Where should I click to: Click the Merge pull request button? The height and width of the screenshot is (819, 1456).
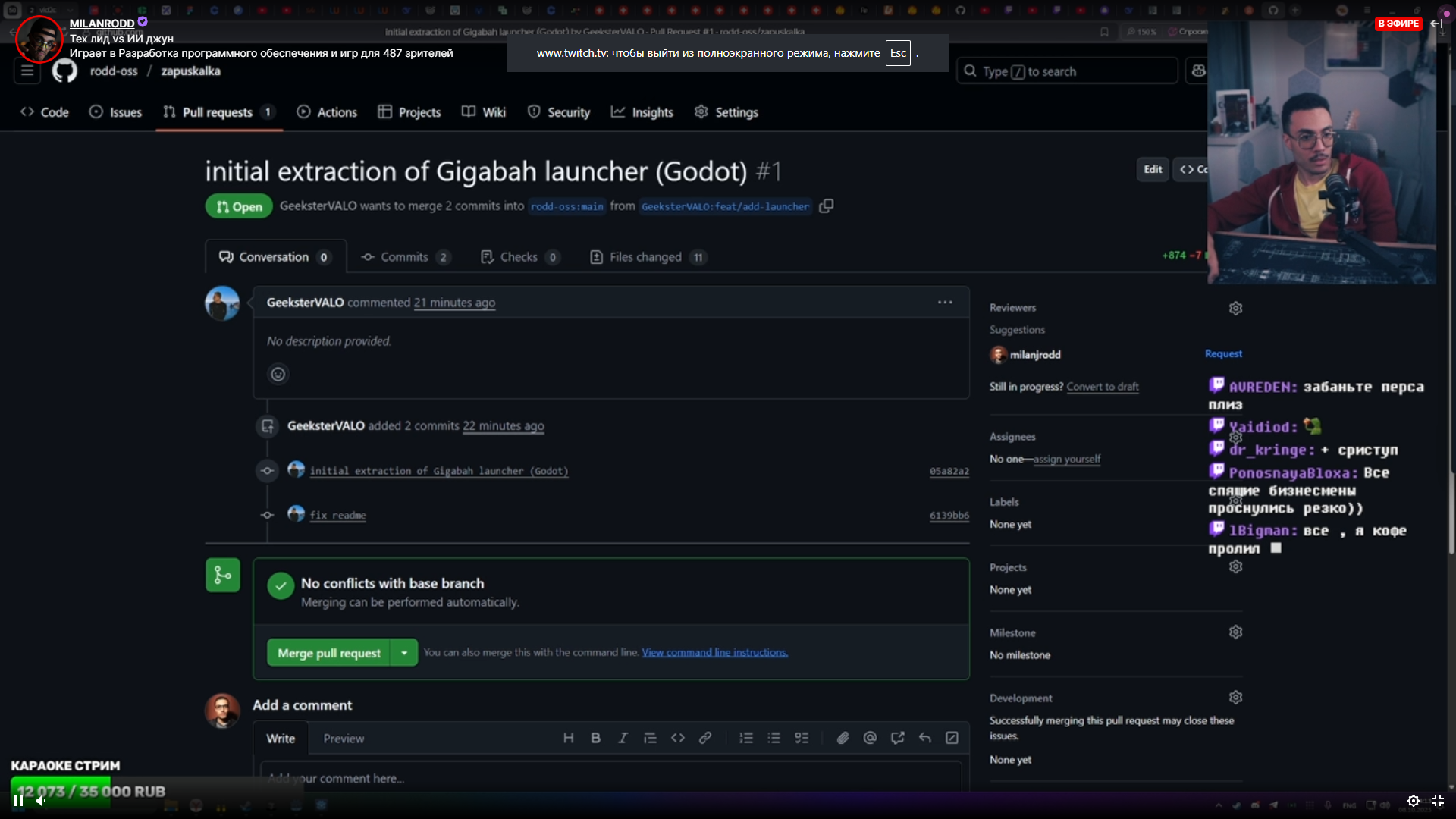click(x=328, y=653)
